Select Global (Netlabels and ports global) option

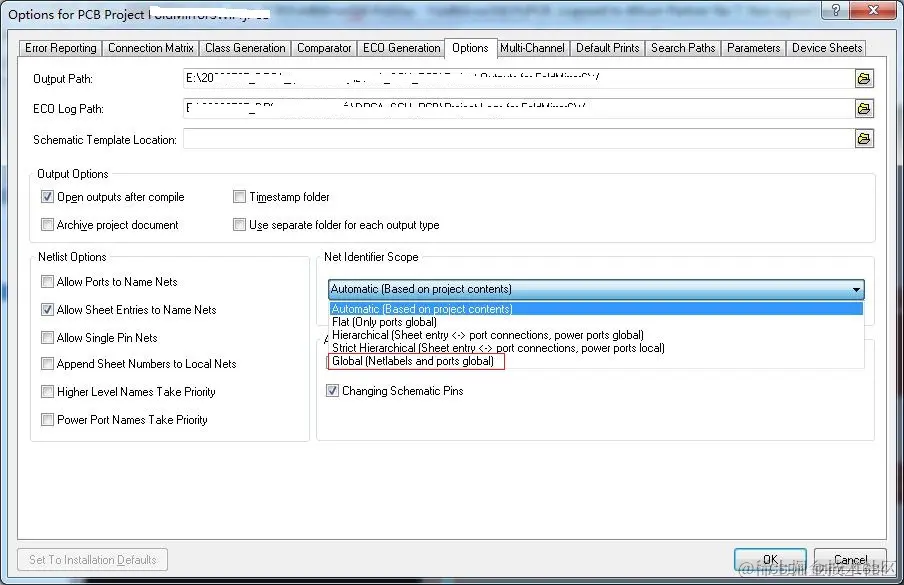coord(413,361)
